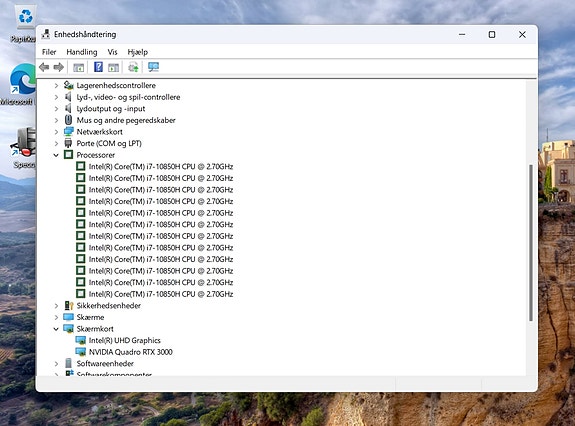The width and height of the screenshot is (575, 426).
Task: Expand the Netværkskort node
Action: click(x=56, y=132)
